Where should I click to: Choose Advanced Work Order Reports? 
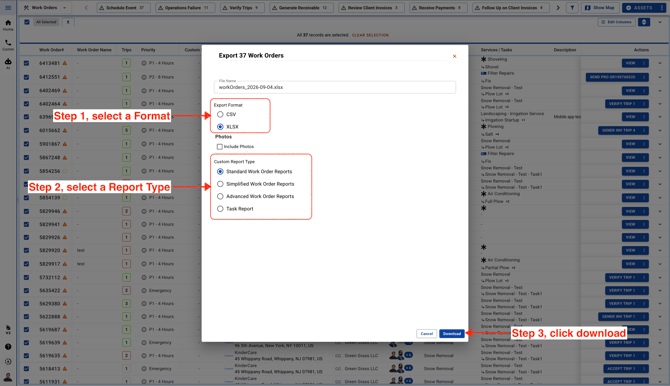tap(220, 196)
